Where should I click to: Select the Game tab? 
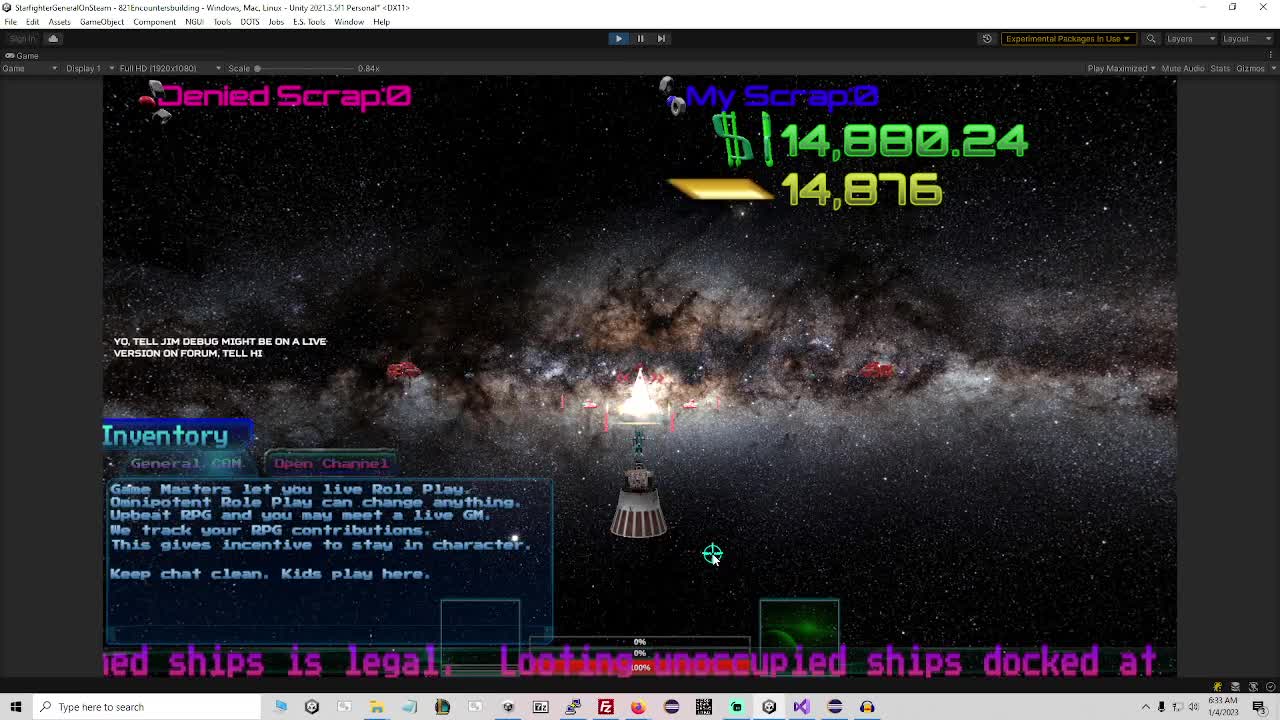tap(22, 56)
